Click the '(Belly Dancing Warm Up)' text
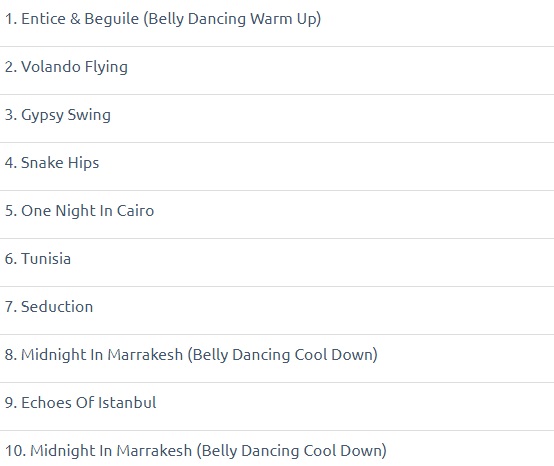 [232, 19]
